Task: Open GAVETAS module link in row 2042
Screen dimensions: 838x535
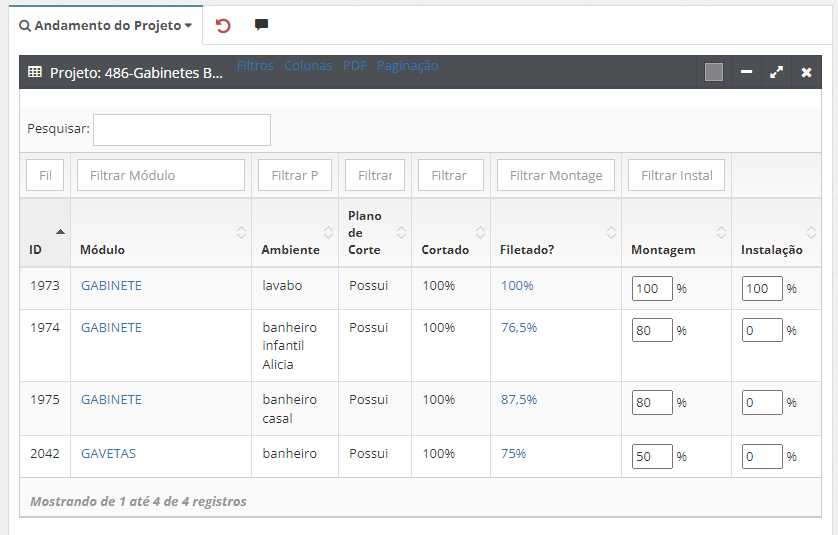Action: [108, 453]
